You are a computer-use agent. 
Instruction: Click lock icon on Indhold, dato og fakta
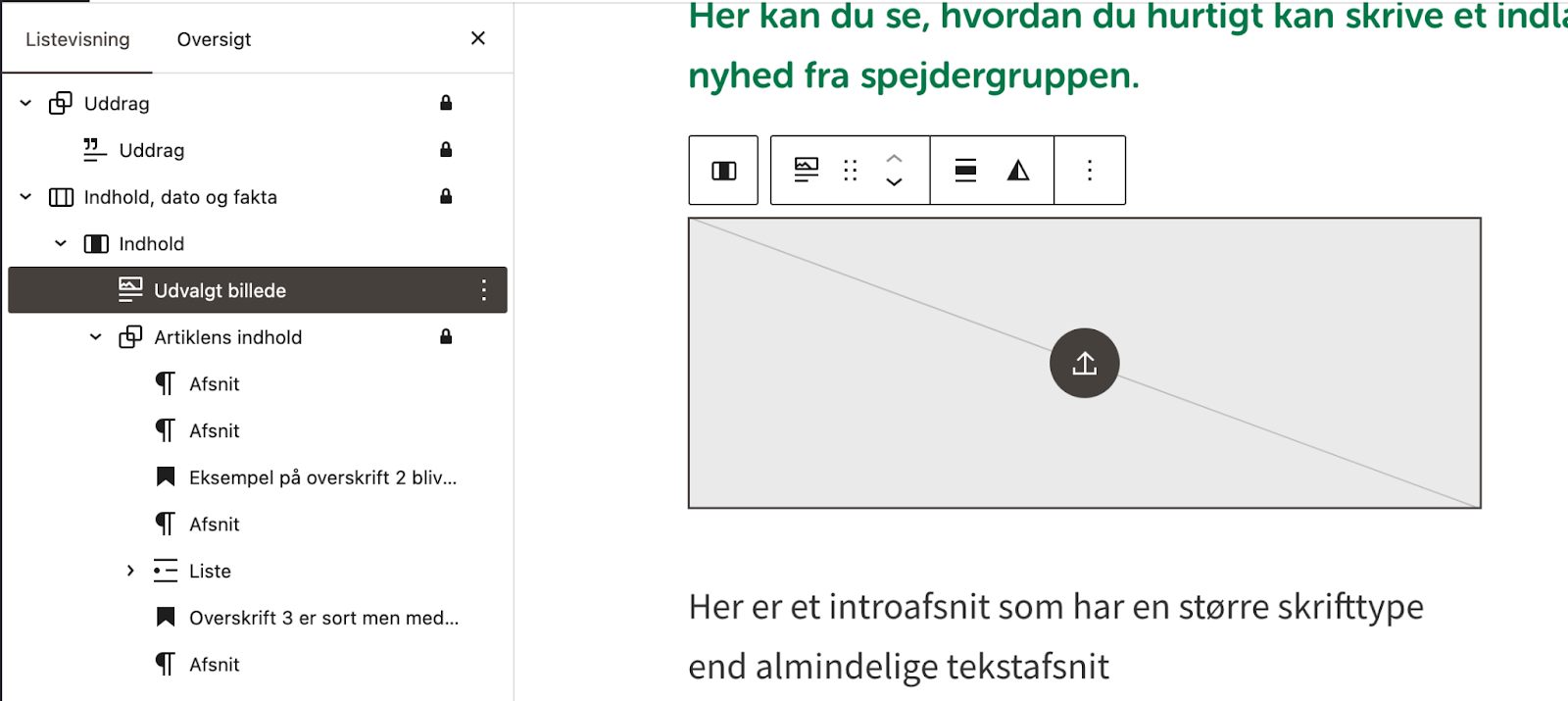[446, 197]
